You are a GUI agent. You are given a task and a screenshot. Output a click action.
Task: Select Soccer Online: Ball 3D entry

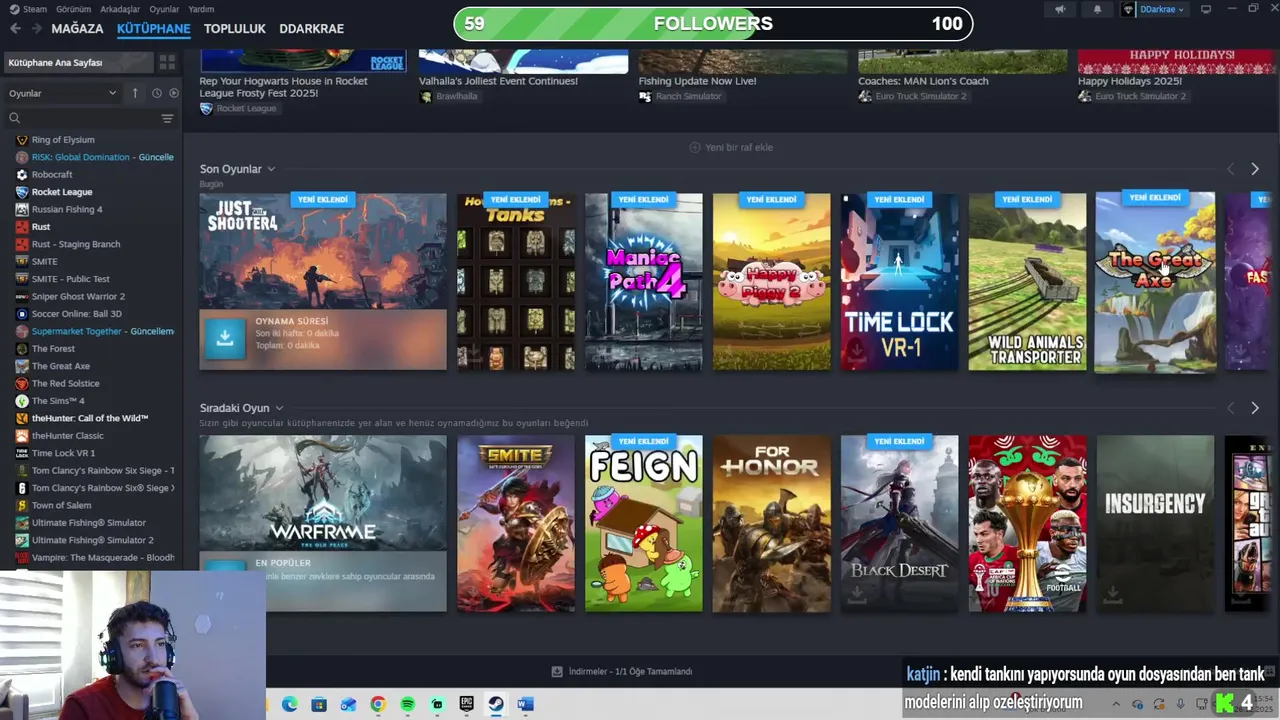[x=76, y=314]
